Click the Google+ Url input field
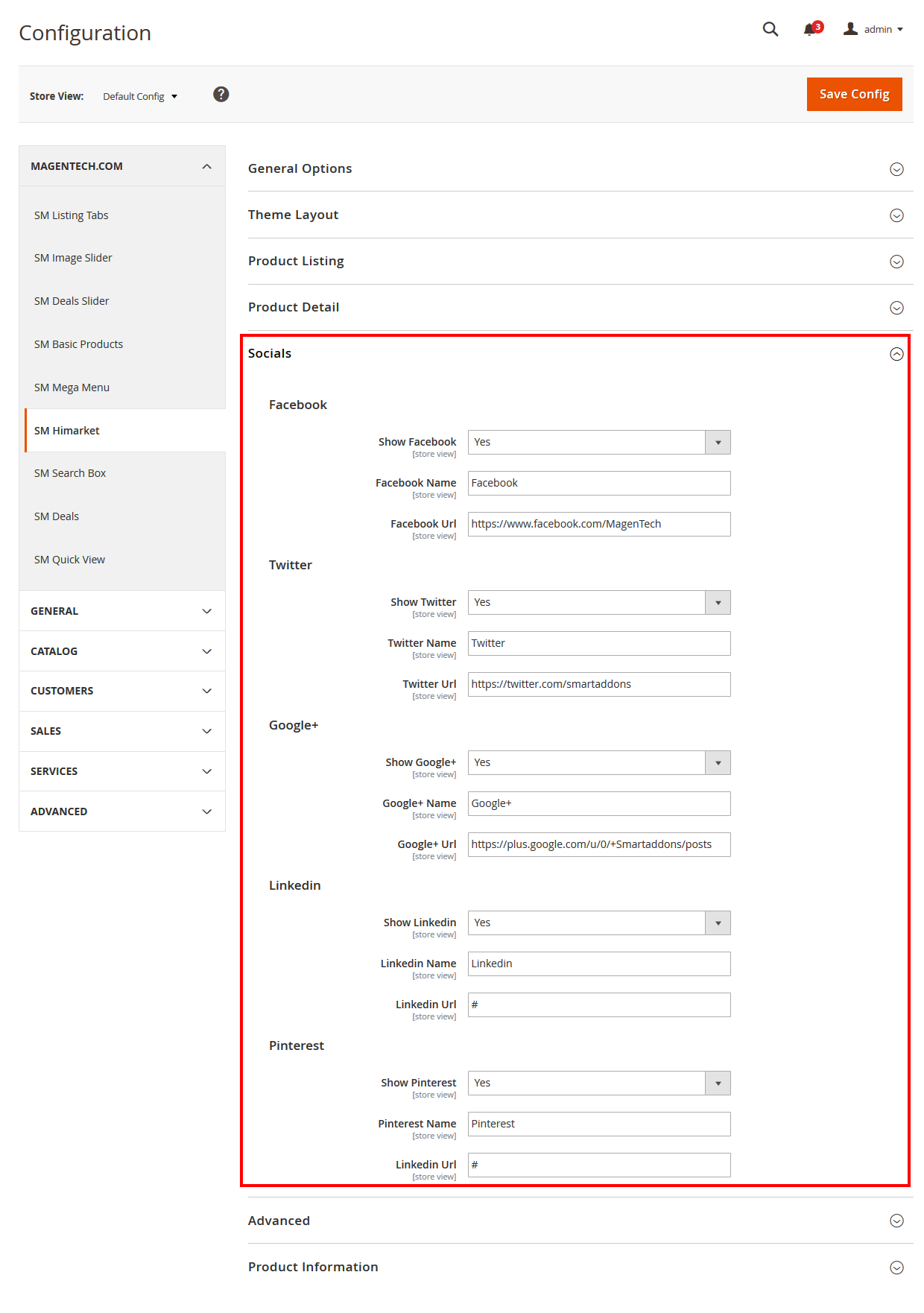Screen dimensions: 924x1313 (x=599, y=844)
